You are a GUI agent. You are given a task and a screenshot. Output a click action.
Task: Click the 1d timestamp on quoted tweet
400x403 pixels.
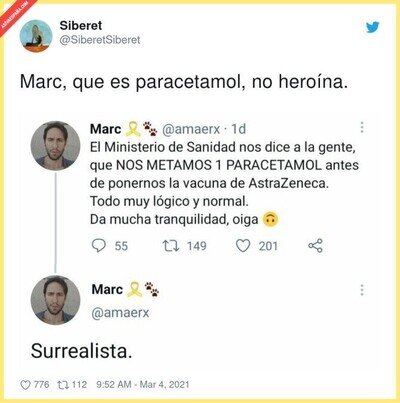[238, 129]
